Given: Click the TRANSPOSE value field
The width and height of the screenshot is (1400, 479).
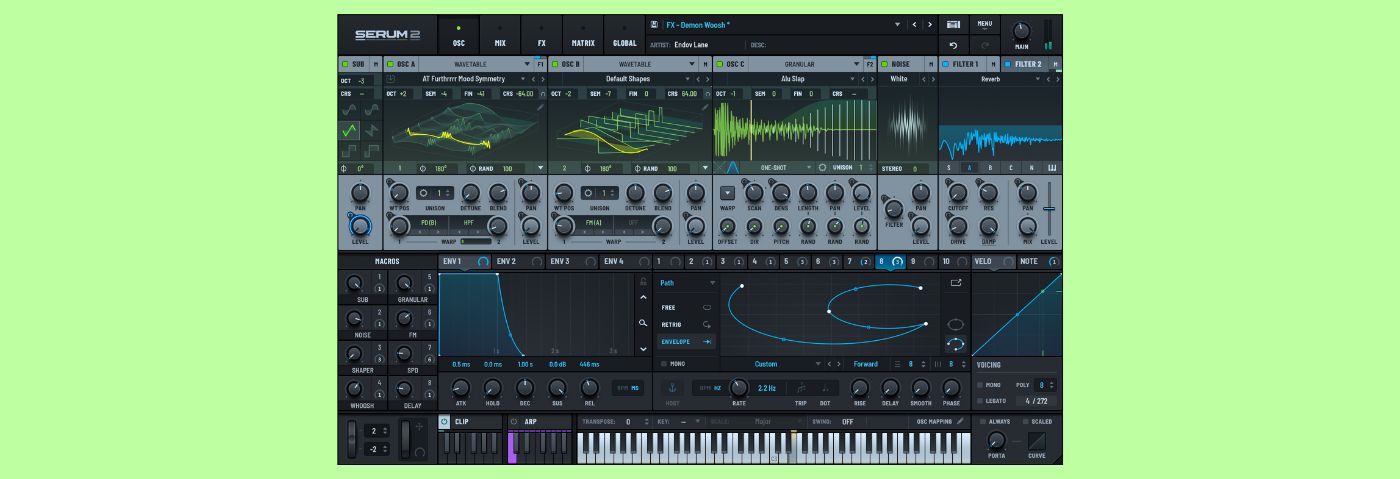Looking at the screenshot, I should (x=629, y=422).
